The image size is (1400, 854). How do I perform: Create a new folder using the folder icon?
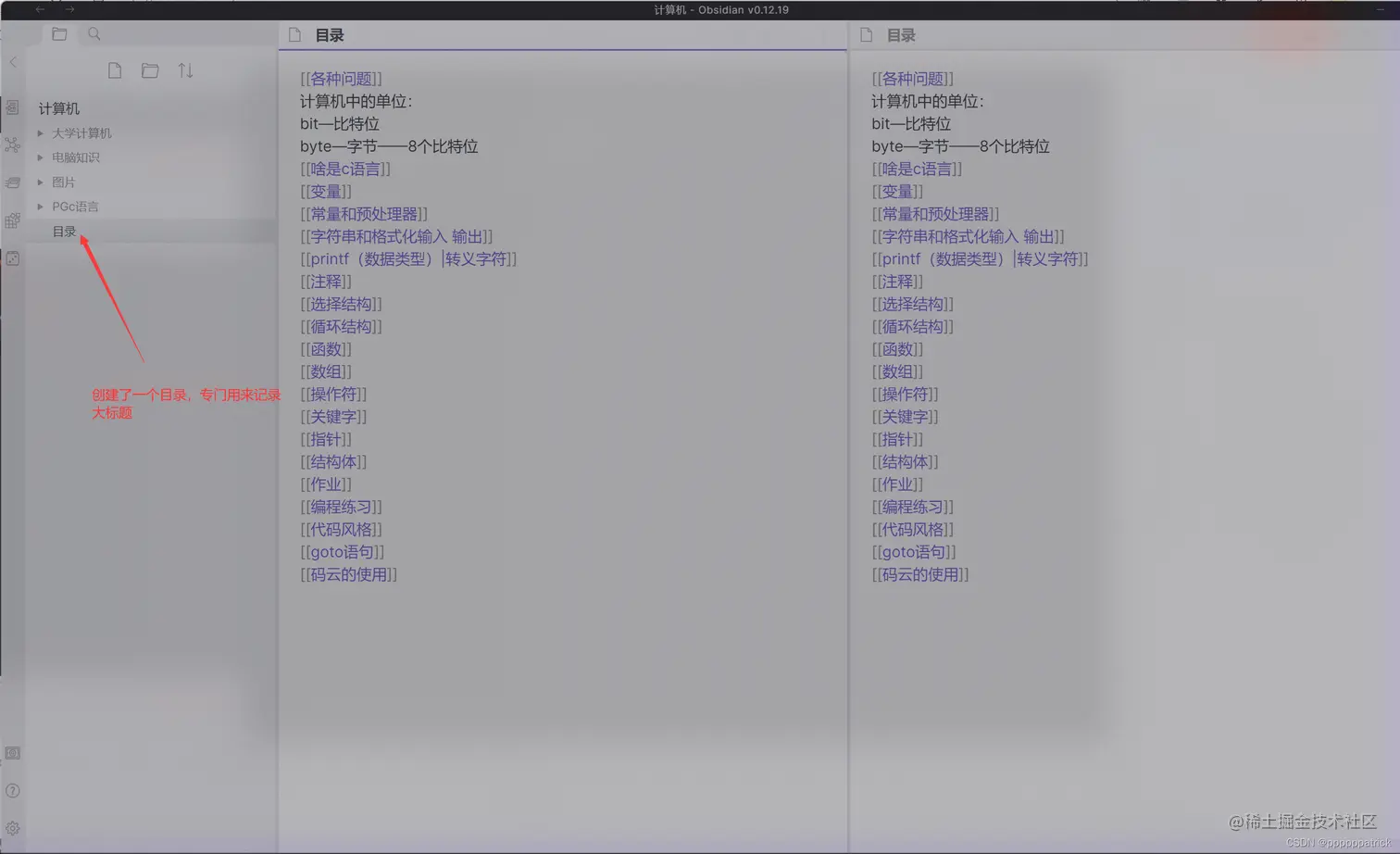[x=150, y=69]
